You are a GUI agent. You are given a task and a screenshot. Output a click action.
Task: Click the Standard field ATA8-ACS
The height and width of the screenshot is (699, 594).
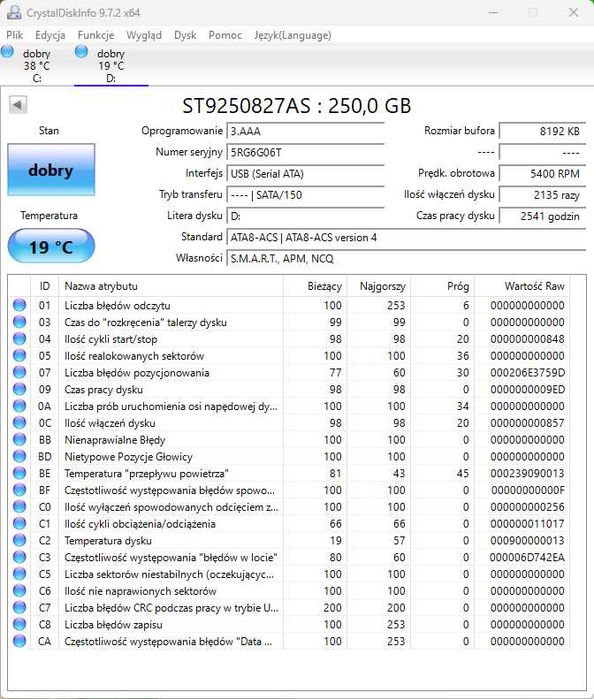coord(406,237)
